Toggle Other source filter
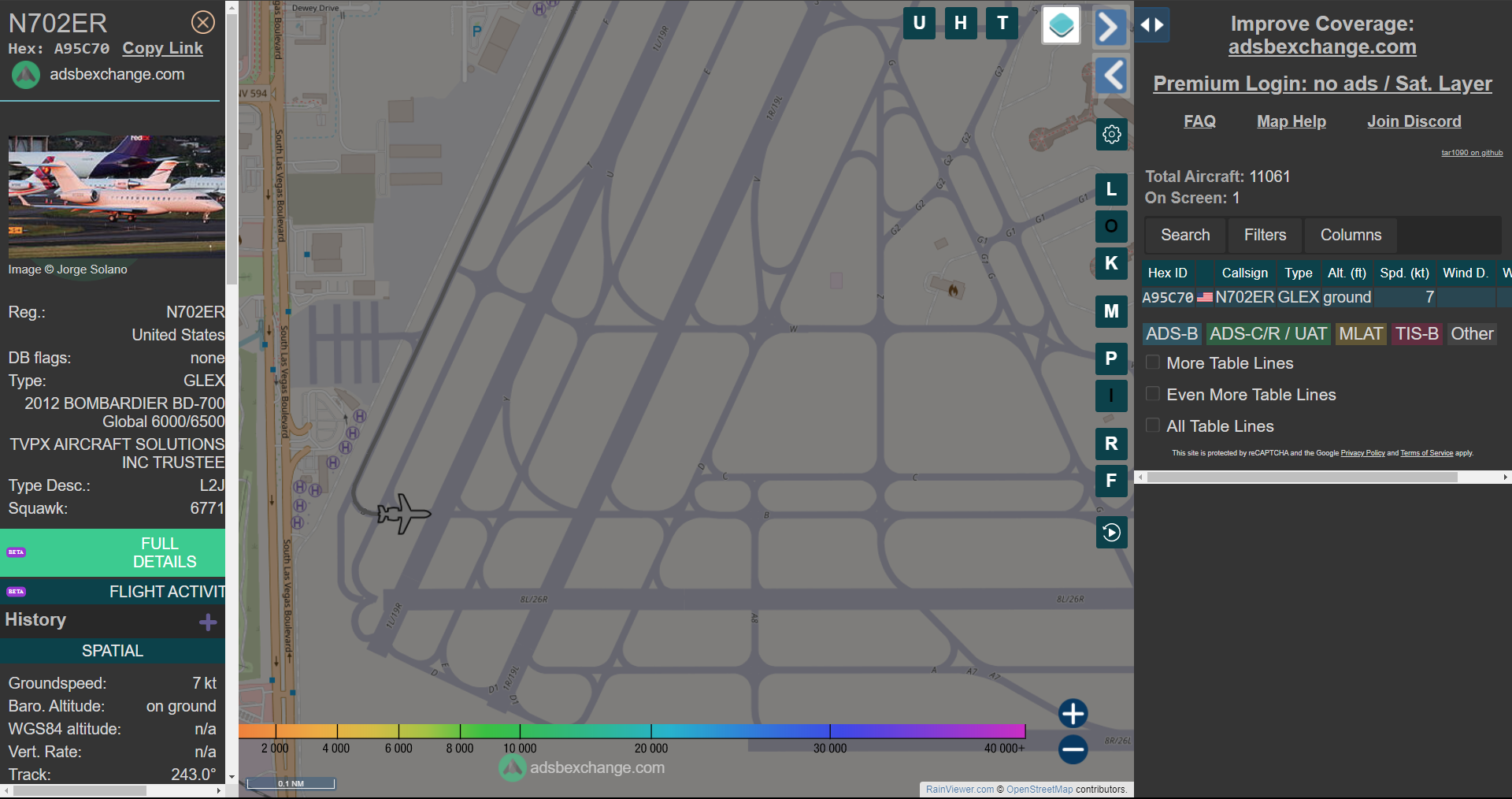 [x=1472, y=334]
